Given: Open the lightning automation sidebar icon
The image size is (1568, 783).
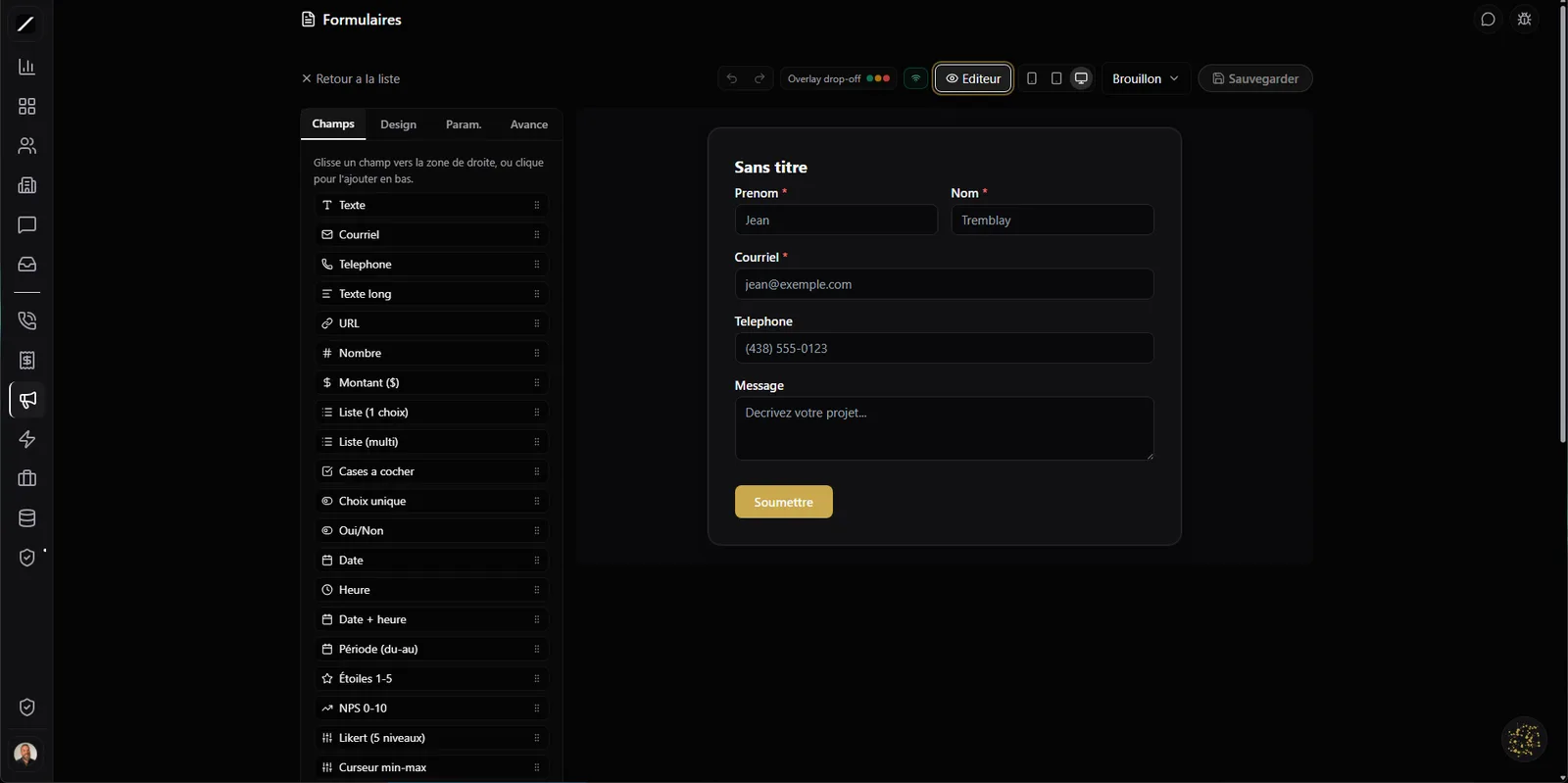Looking at the screenshot, I should [x=26, y=439].
